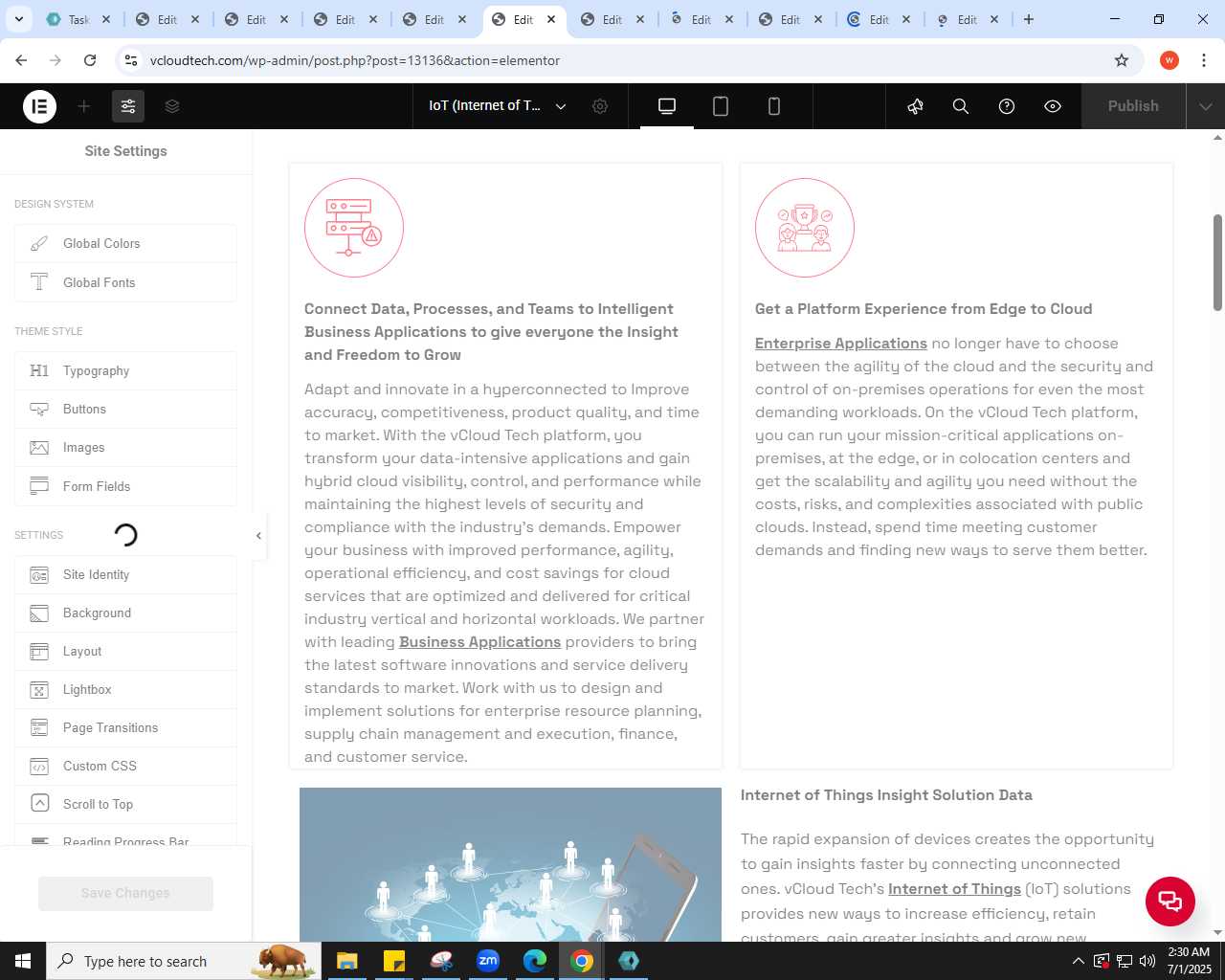Collapse the left panel with arrow handle
The width and height of the screenshot is (1225, 980).
258,536
